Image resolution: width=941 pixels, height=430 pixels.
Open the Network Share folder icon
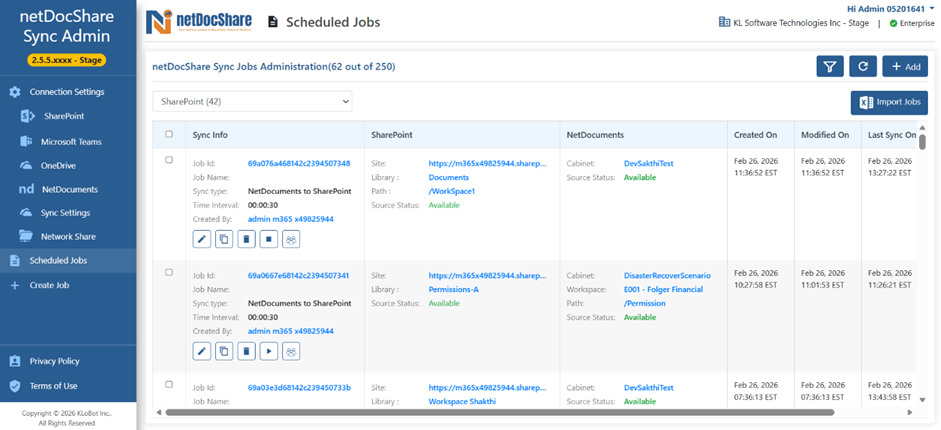pos(26,236)
